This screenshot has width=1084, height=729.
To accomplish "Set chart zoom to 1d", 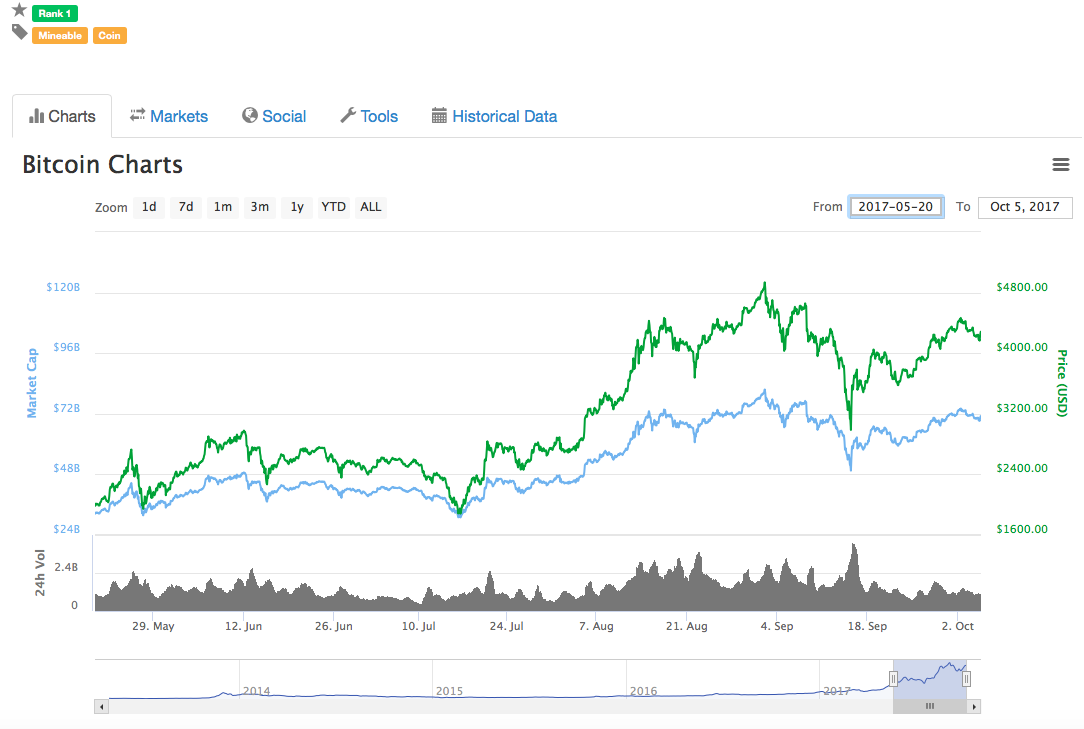I will point(149,207).
